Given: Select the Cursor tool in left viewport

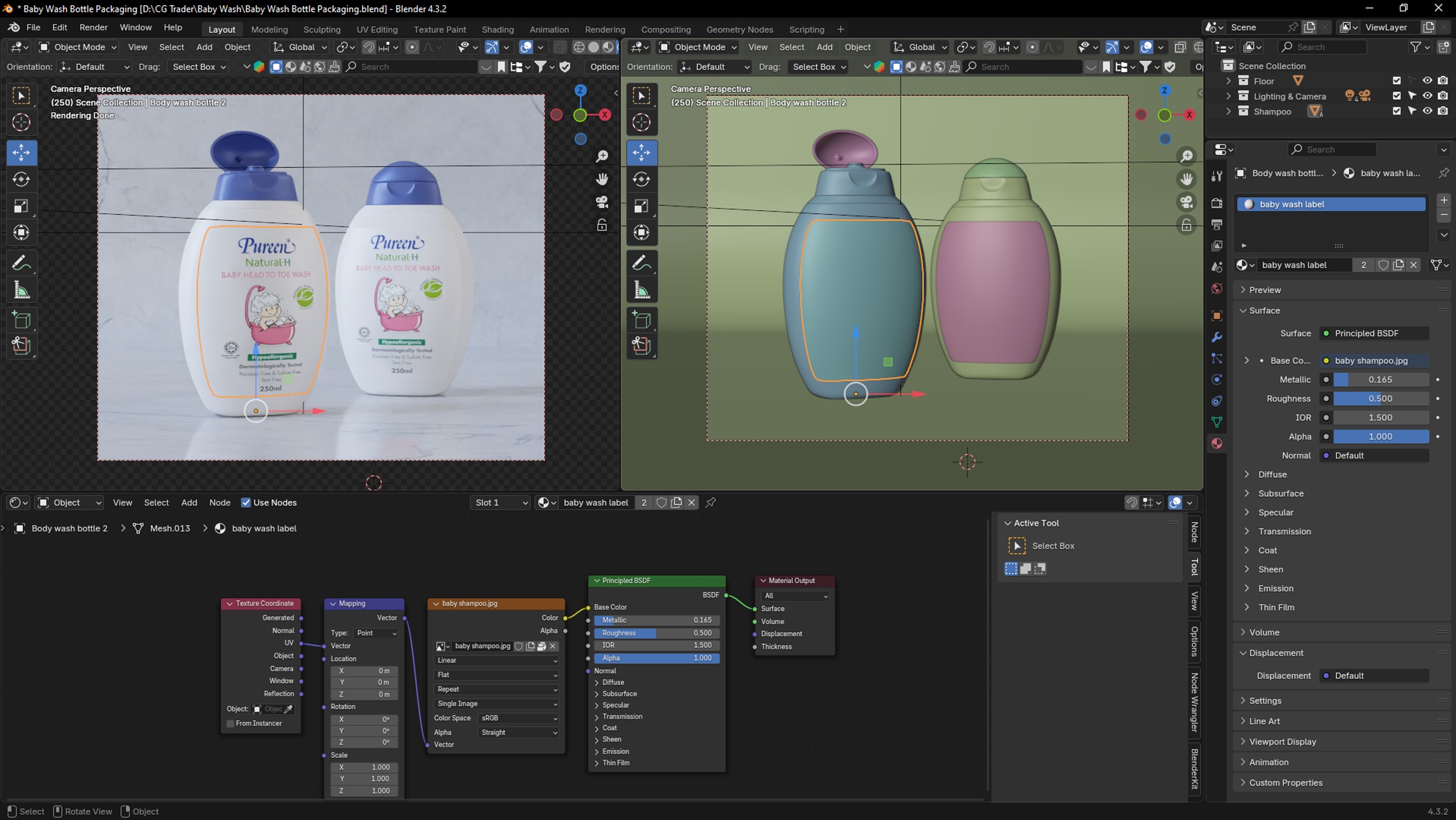Looking at the screenshot, I should point(21,122).
